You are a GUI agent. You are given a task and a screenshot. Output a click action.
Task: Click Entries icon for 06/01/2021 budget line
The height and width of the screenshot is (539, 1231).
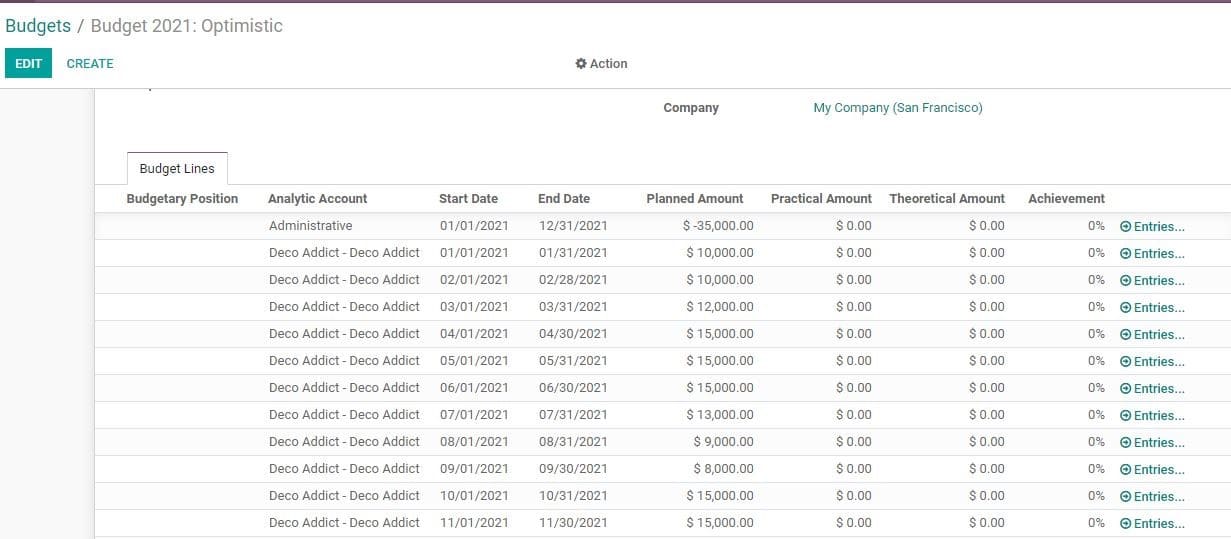(1125, 389)
